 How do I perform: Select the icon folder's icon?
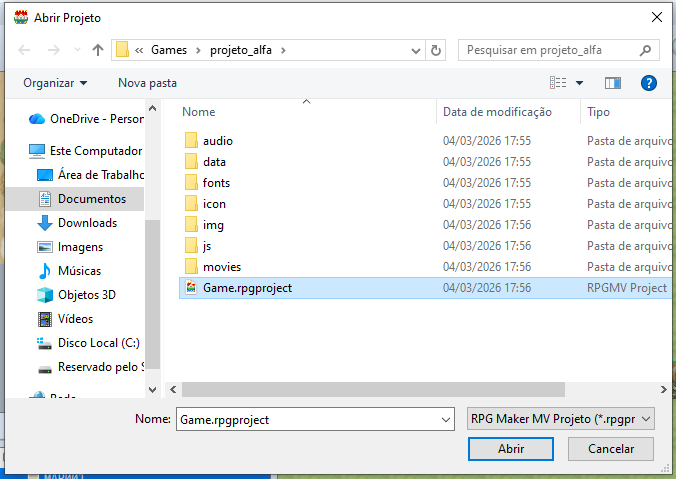[191, 203]
